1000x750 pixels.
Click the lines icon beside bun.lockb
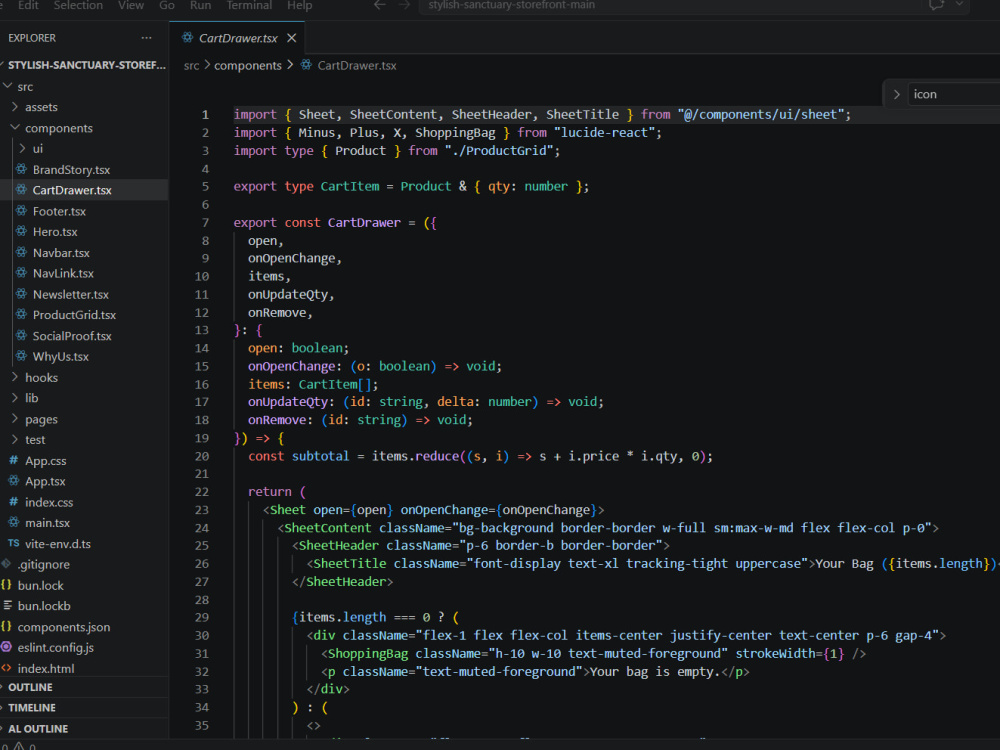[7, 605]
